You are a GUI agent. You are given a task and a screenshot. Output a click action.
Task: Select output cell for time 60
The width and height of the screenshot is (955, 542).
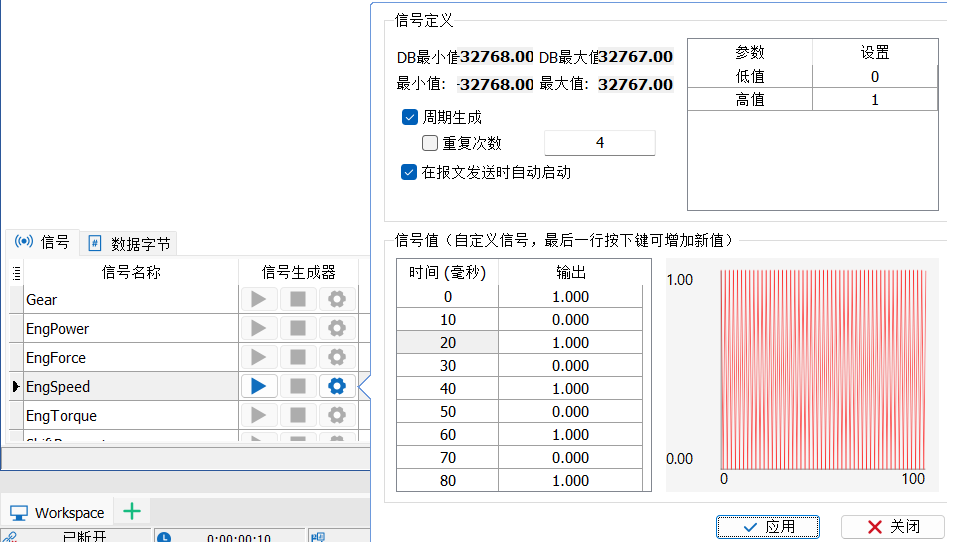point(571,435)
